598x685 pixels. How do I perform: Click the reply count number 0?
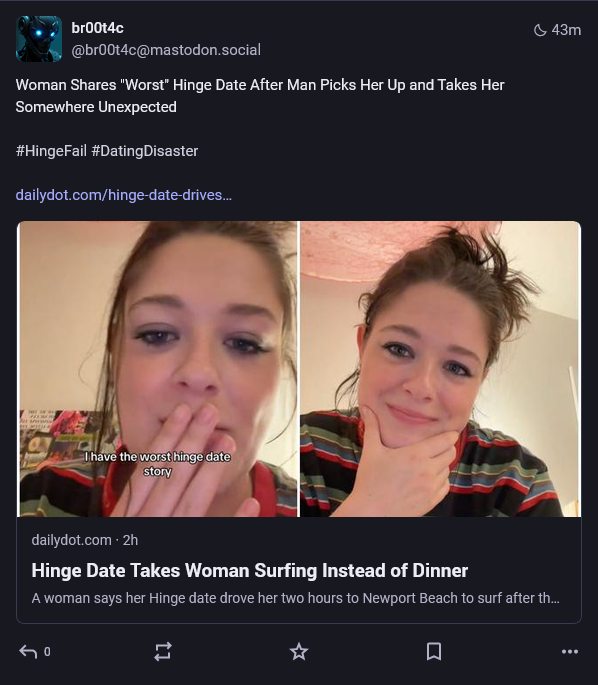pyautogui.click(x=47, y=652)
